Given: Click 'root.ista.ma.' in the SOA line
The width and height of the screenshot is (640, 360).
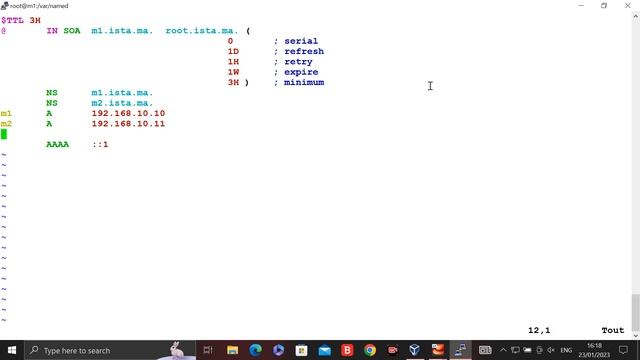Looking at the screenshot, I should [x=202, y=31].
